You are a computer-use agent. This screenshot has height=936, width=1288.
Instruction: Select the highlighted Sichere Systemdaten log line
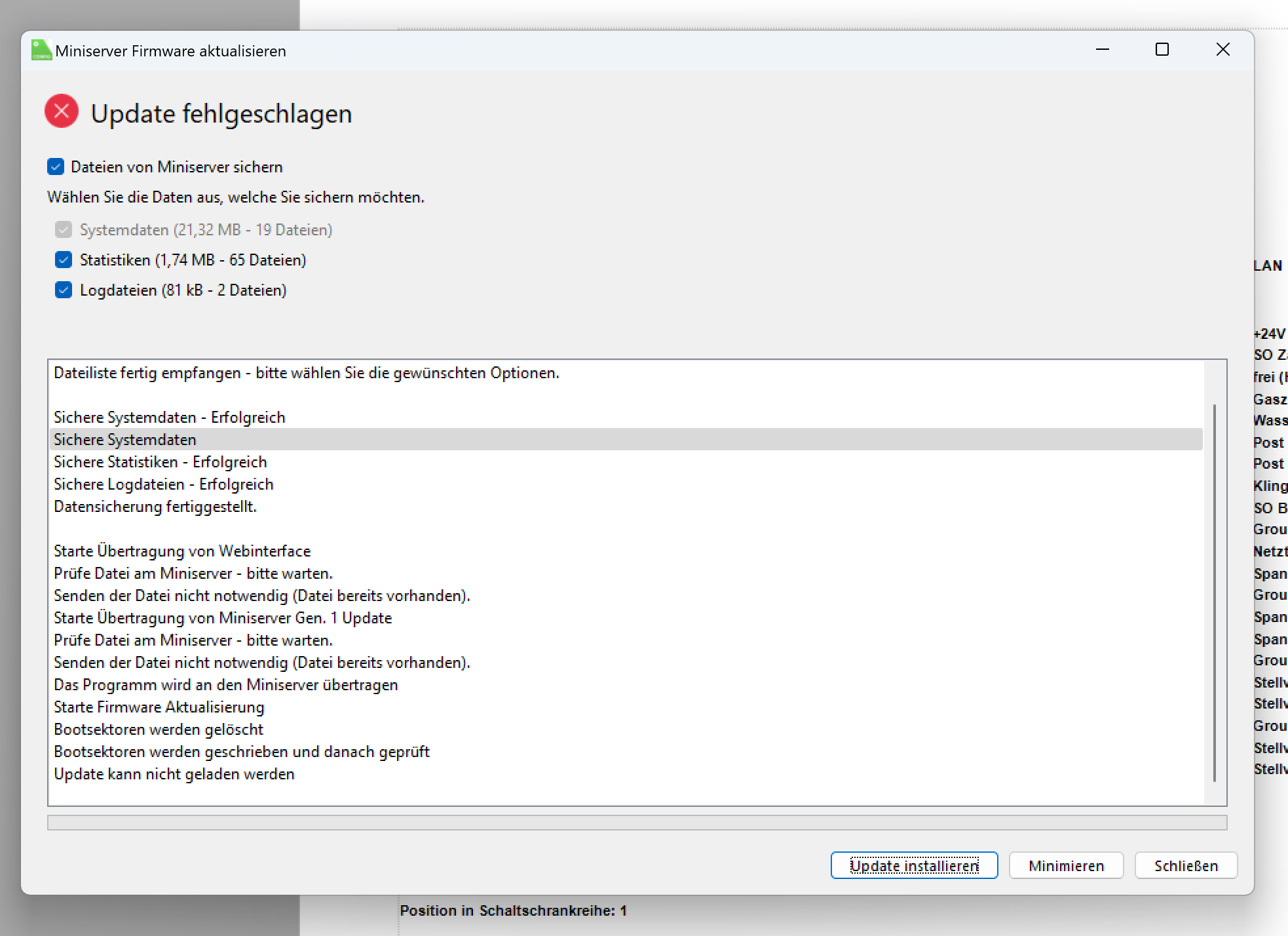pos(125,440)
